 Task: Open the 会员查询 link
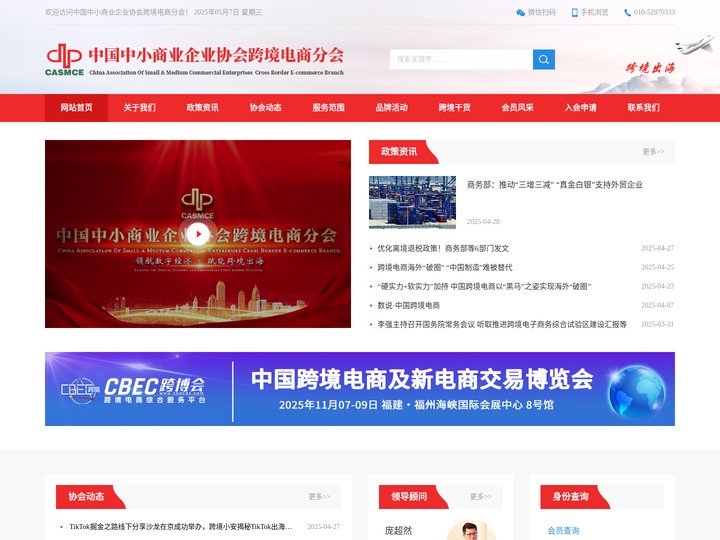pos(563,531)
